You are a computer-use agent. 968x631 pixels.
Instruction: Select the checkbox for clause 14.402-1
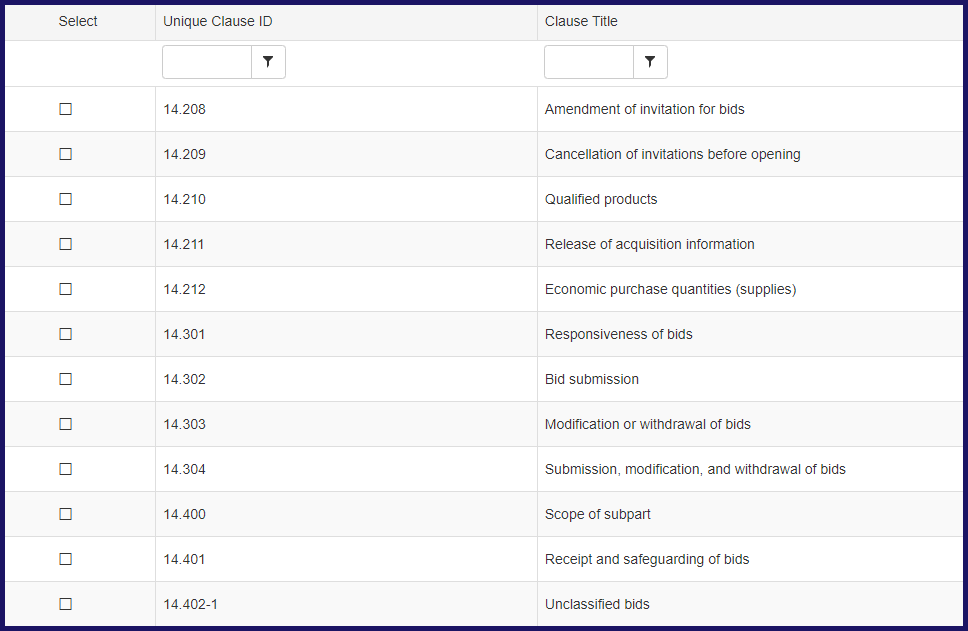(x=66, y=603)
